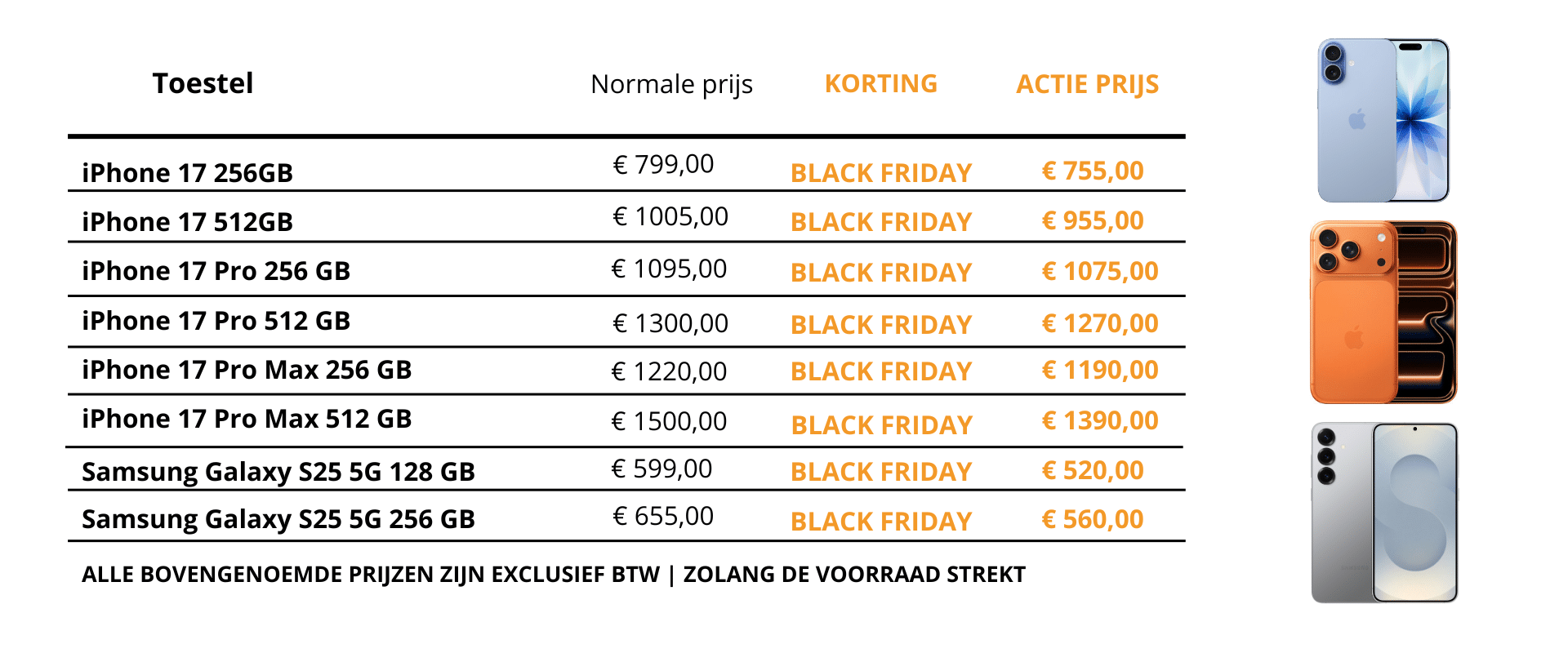The image size is (1568, 653).
Task: Click the KORTING column header
Action: [880, 83]
